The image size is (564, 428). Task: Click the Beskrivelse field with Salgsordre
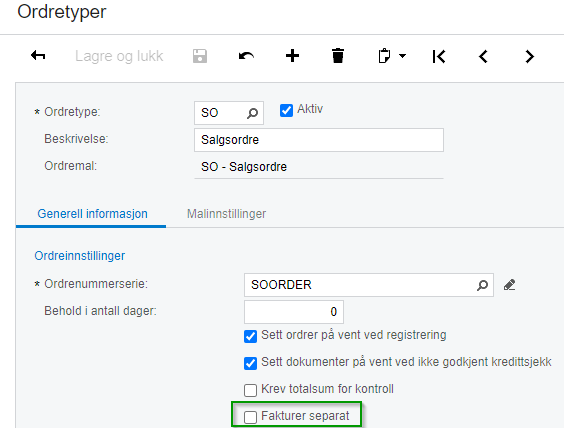319,140
